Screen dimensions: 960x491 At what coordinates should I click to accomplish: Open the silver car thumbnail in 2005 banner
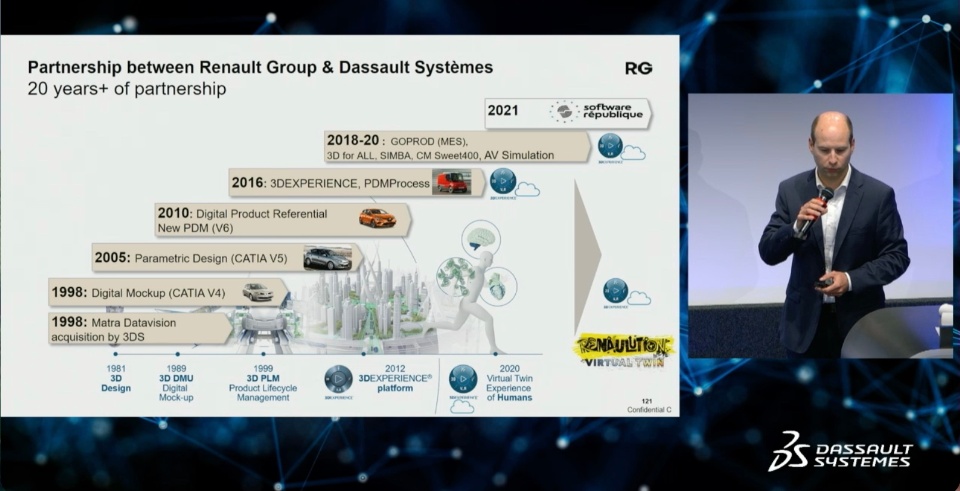pos(328,258)
